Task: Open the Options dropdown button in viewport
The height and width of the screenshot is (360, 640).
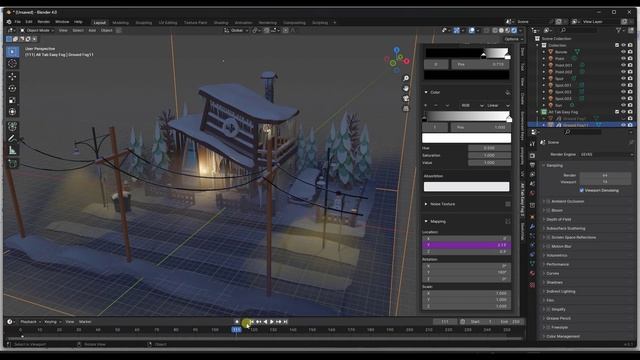Action: point(513,39)
